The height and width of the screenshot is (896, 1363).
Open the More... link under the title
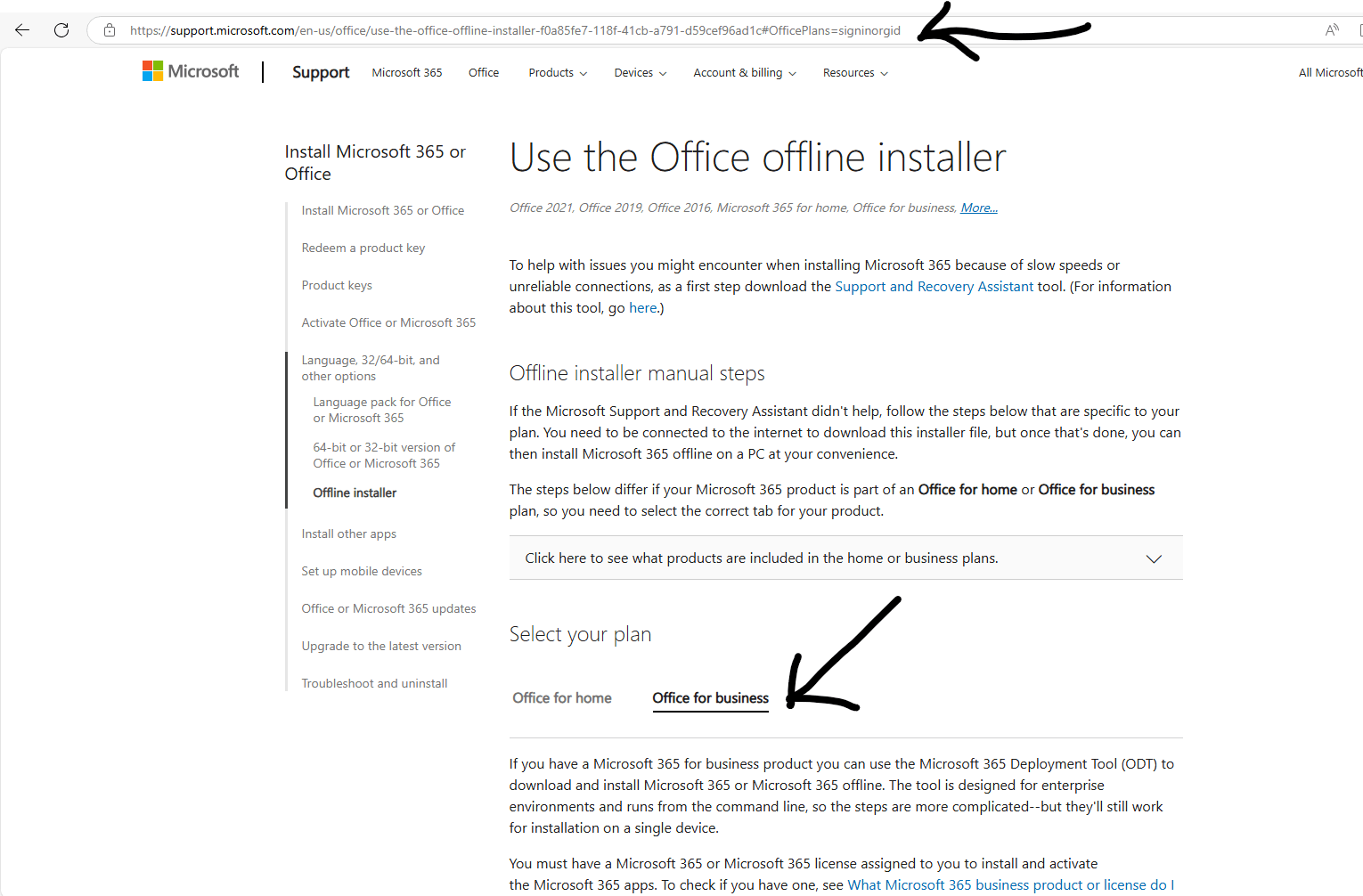tap(977, 208)
